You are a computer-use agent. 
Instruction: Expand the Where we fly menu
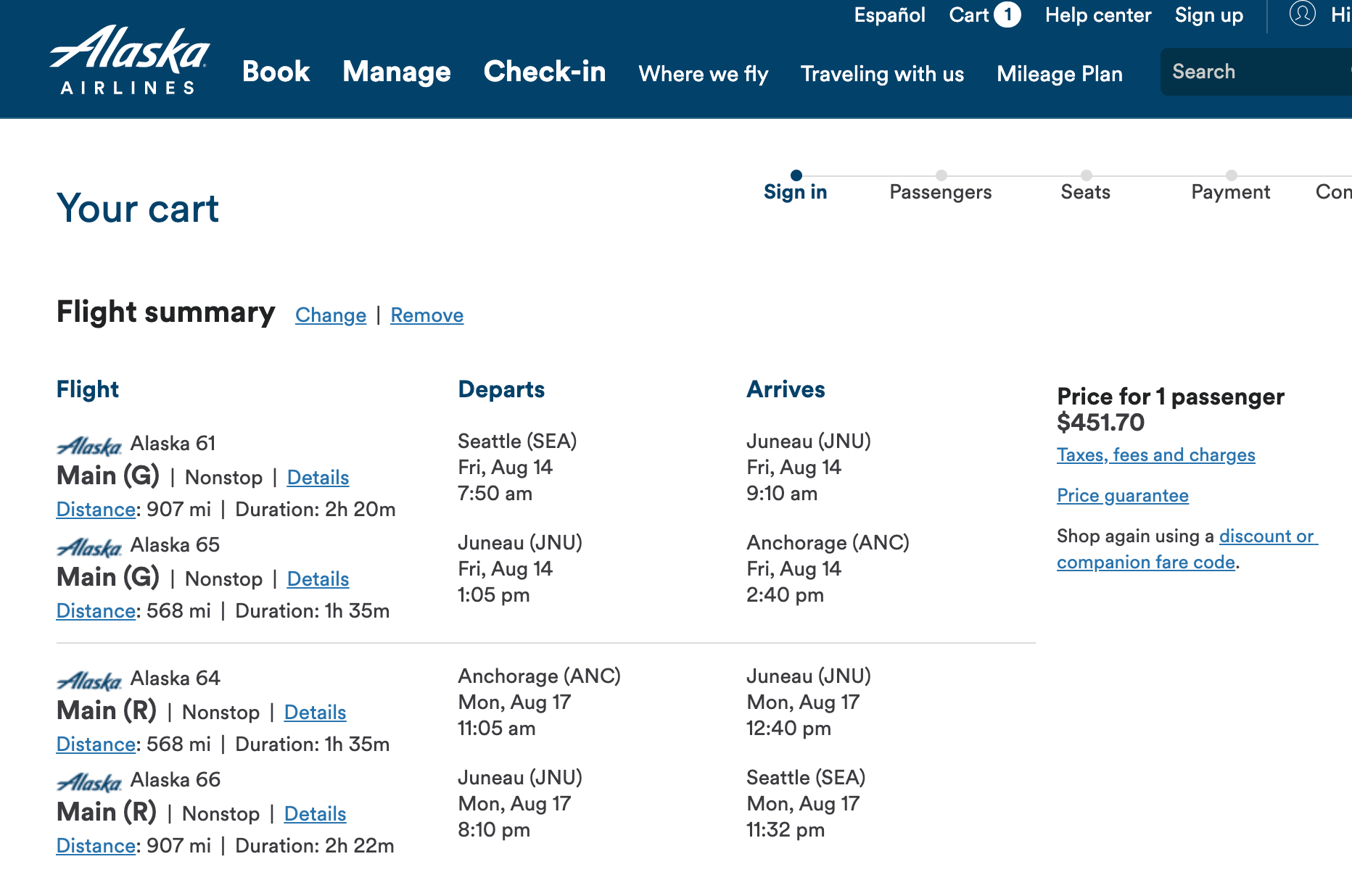point(703,74)
